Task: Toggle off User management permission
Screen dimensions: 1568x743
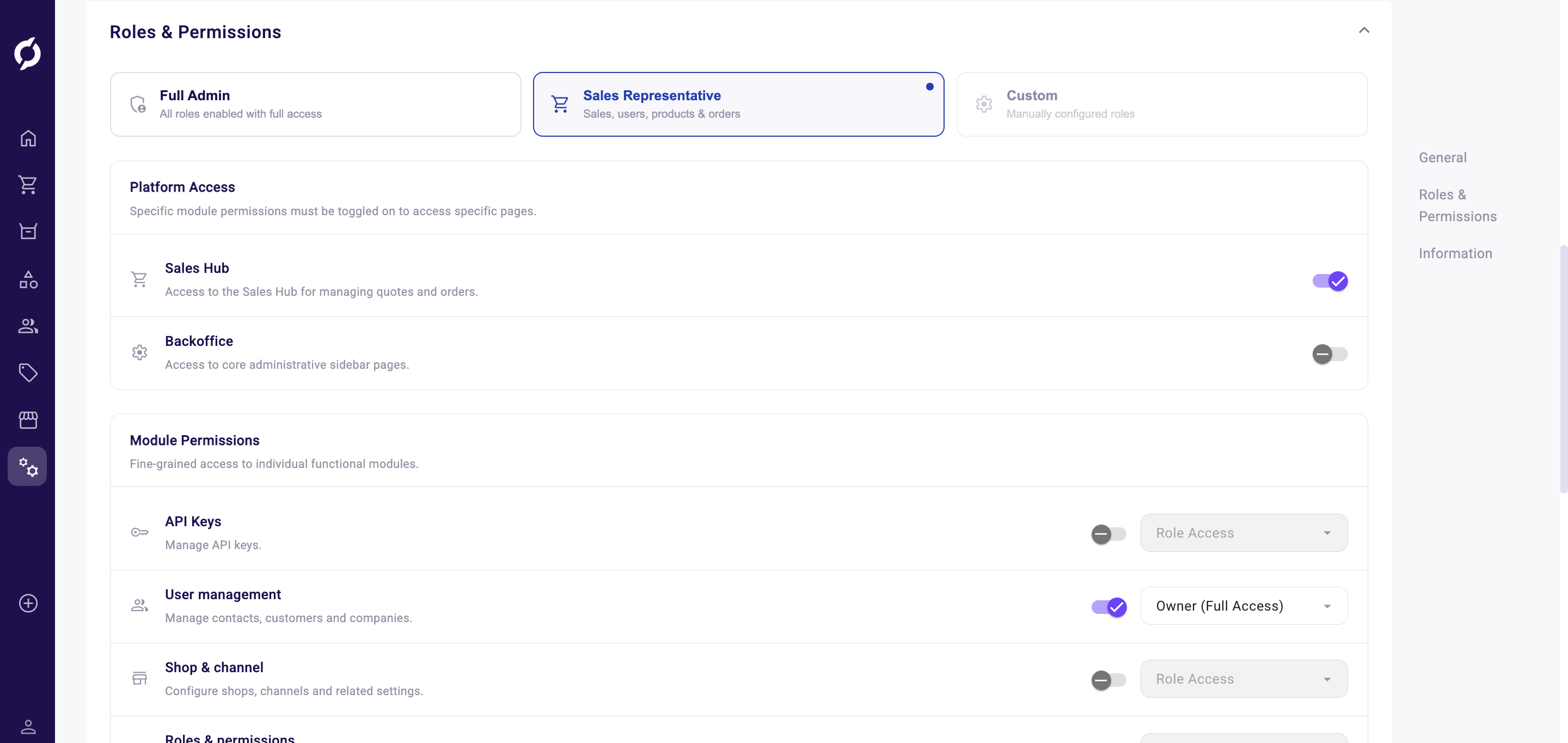Action: coord(1108,607)
